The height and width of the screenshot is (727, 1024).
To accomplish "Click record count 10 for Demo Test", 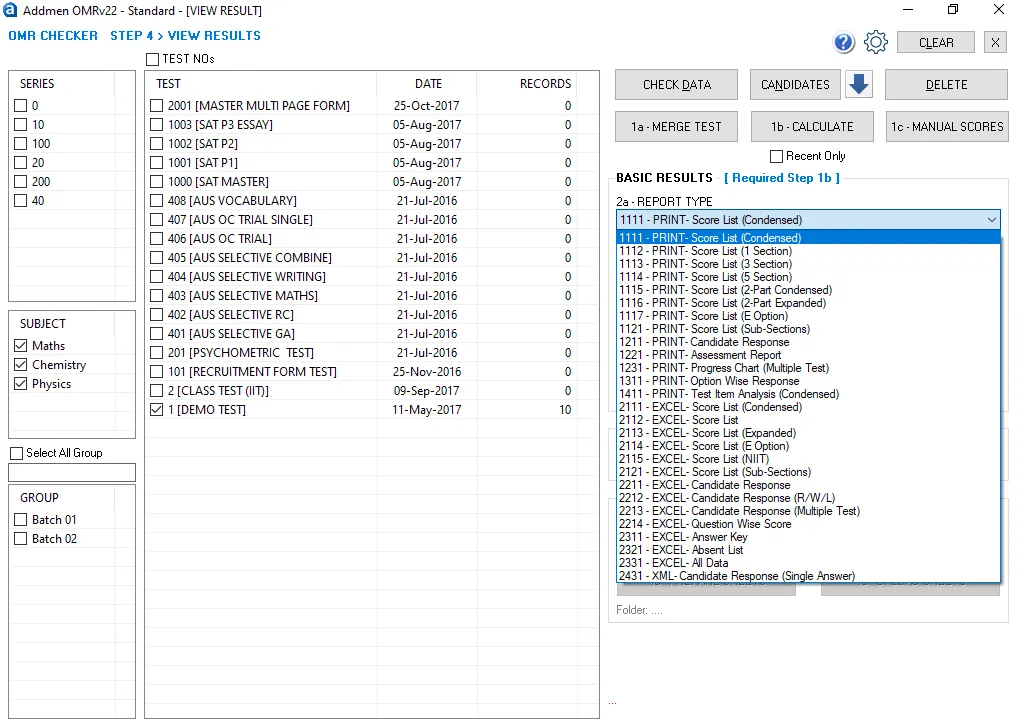I will 565,410.
